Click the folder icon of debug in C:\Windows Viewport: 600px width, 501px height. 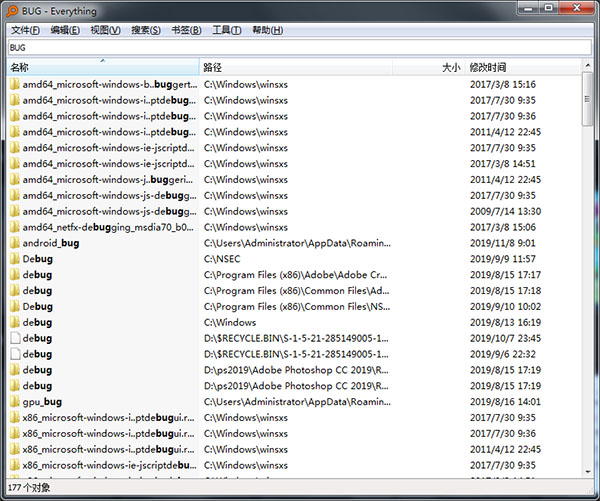14,322
